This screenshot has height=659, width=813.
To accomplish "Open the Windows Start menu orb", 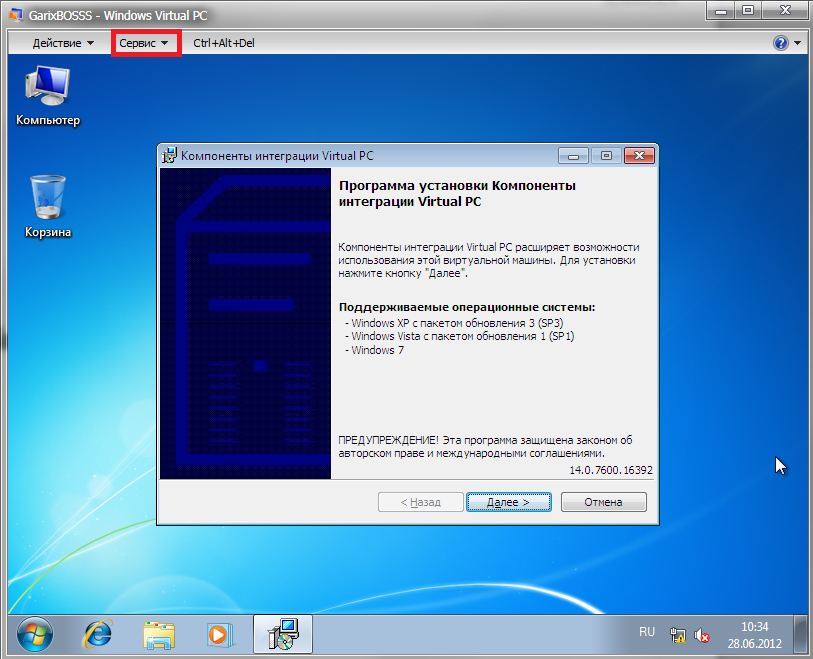I will [35, 634].
